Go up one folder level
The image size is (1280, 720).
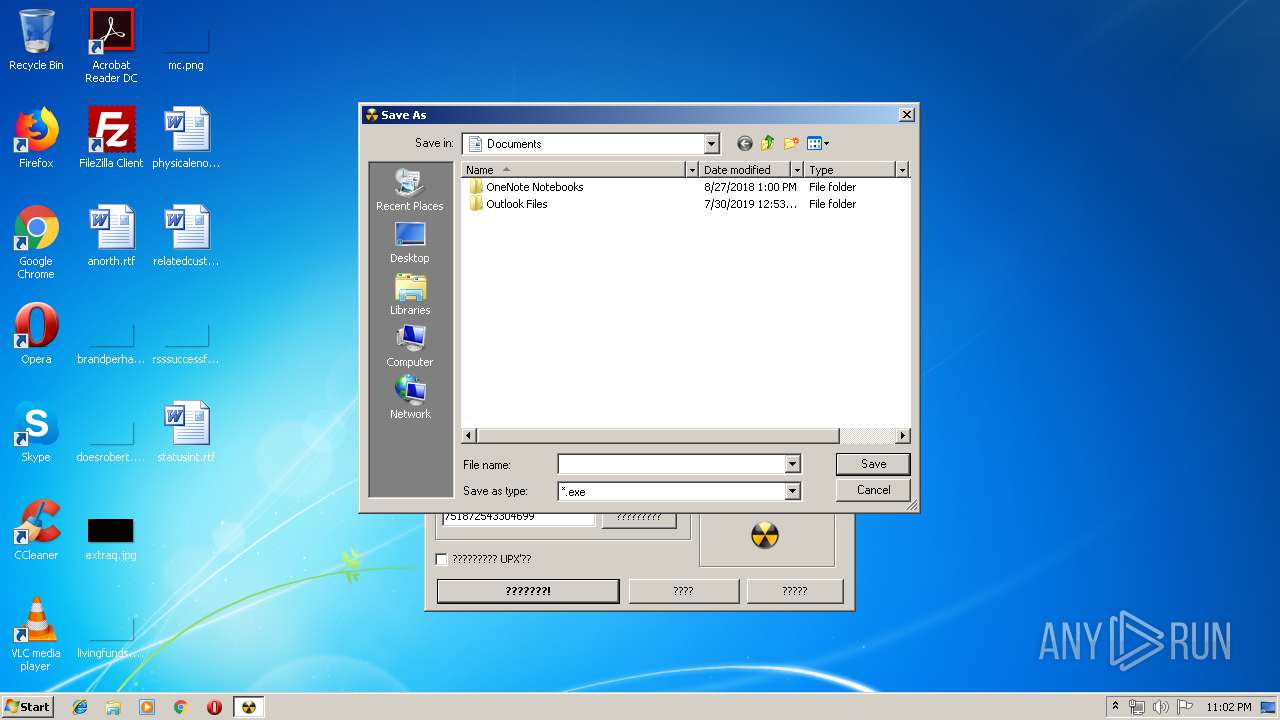click(x=768, y=144)
